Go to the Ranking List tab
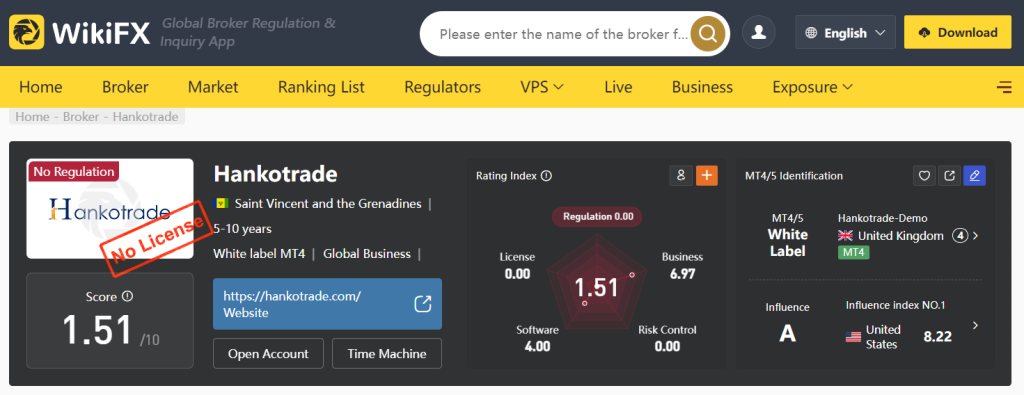Screen dimensions: 1024x395 pos(321,87)
